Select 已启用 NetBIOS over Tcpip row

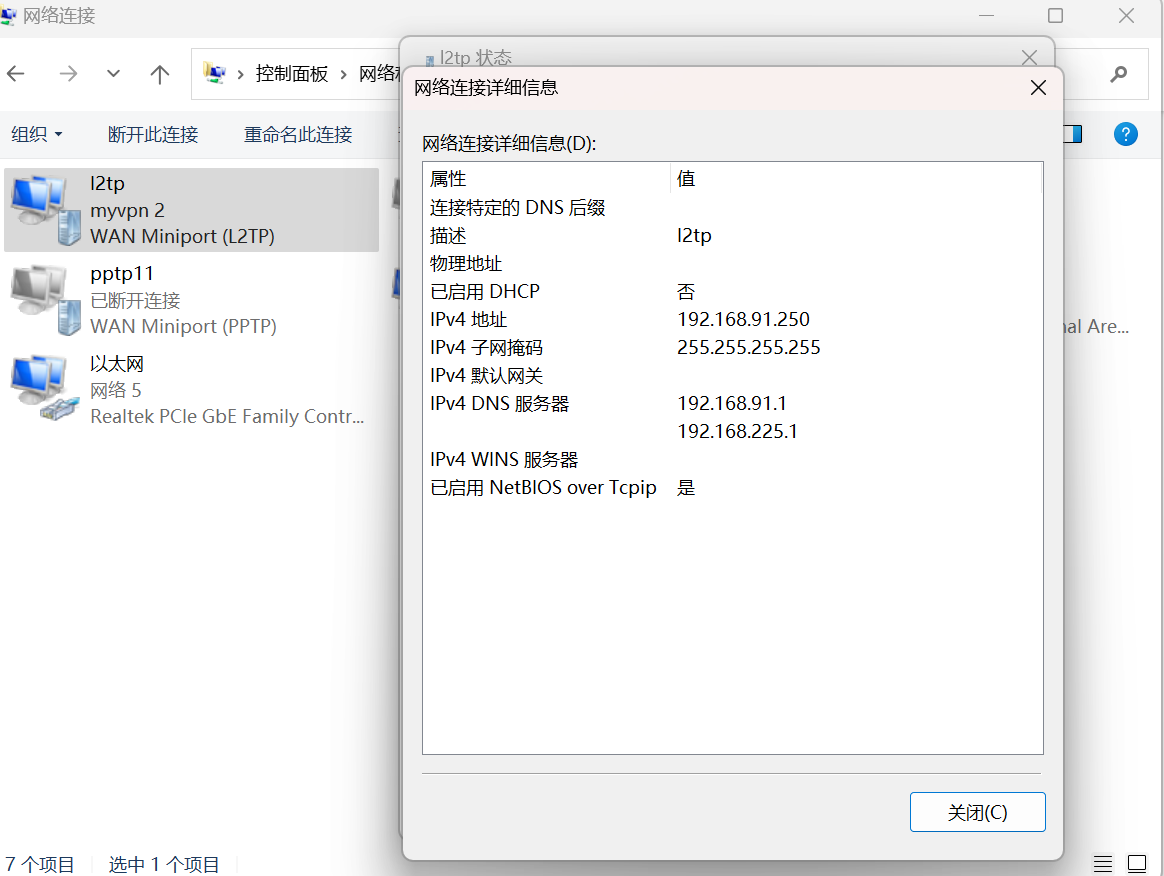tap(733, 488)
